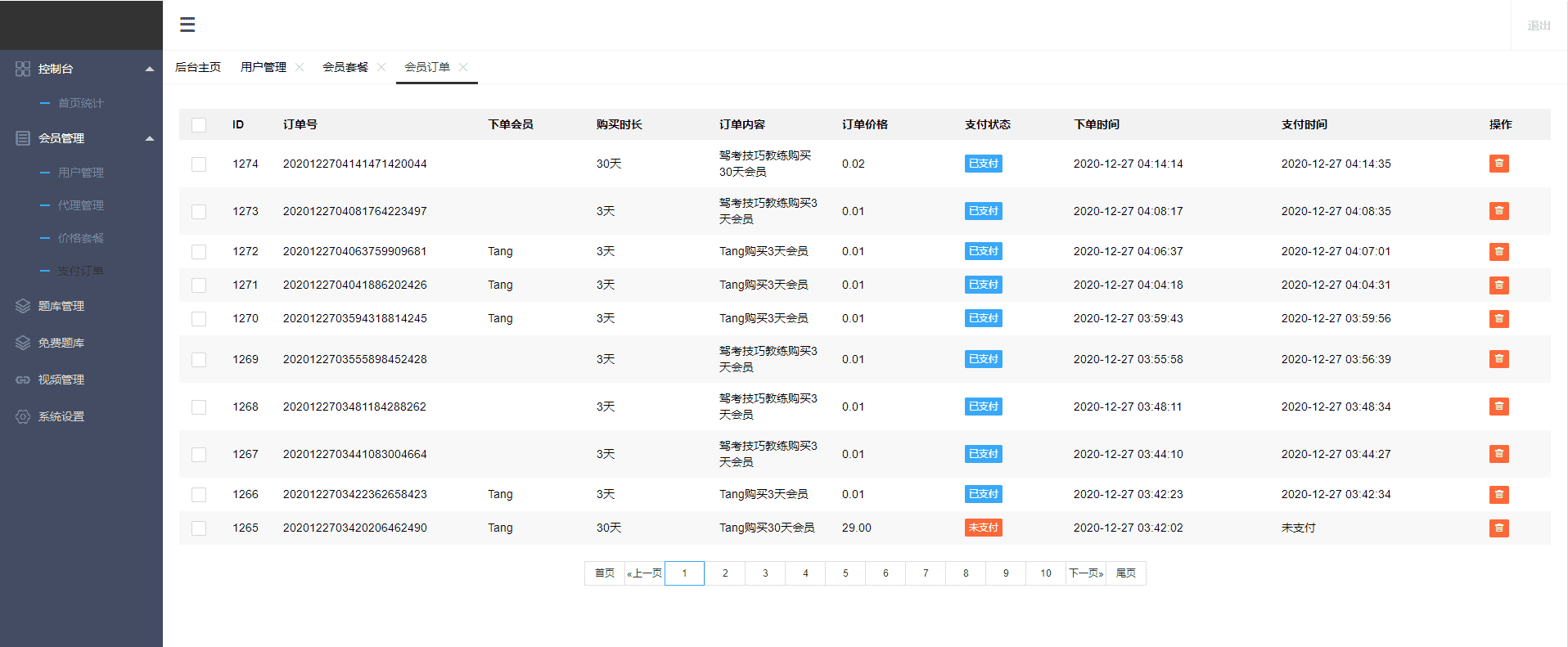Tick the checkbox for order 1273
This screenshot has width=1568, height=647.
pyautogui.click(x=199, y=211)
